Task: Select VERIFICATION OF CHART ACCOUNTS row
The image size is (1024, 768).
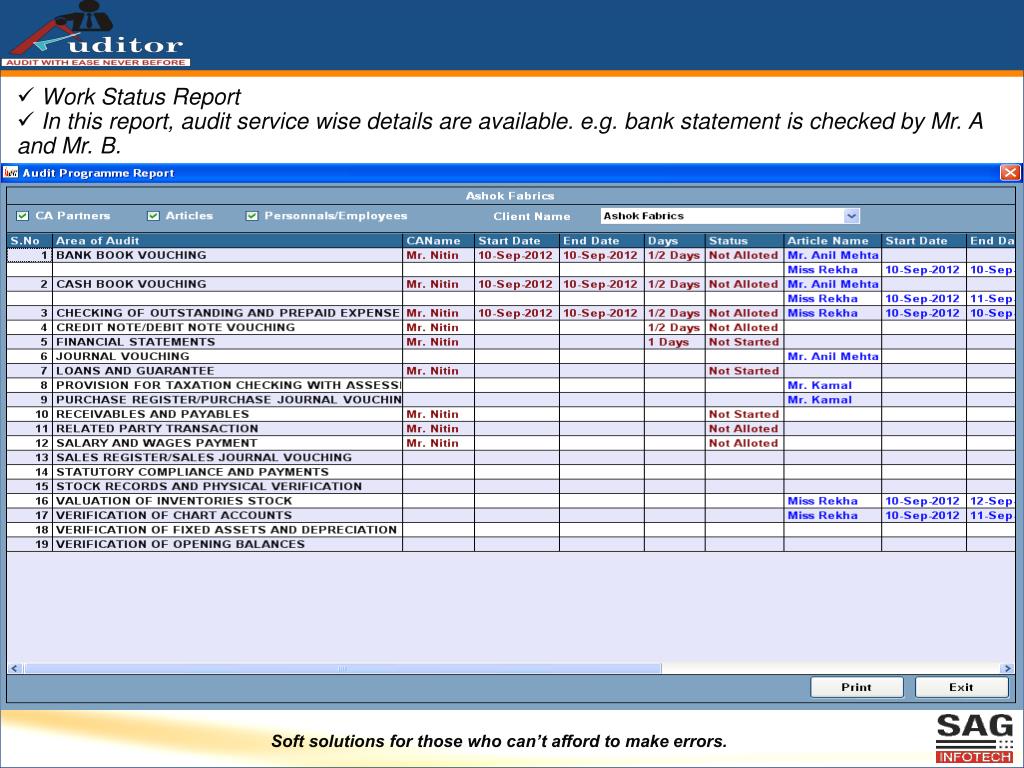Action: tap(511, 515)
